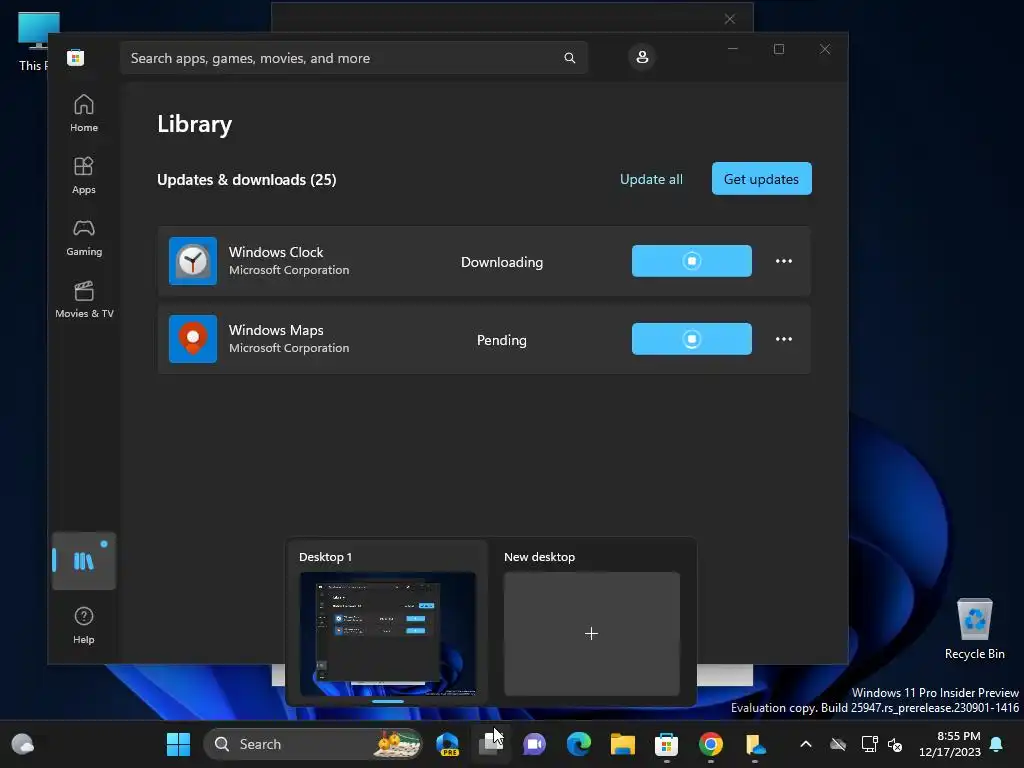Focus the Store search apps field
The image size is (1024, 768).
[354, 58]
